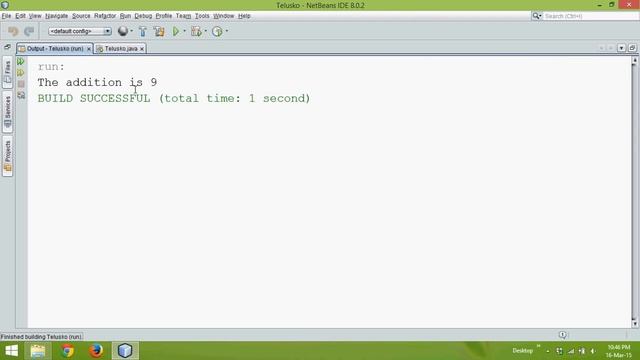
Task: Click 'Finished building Telusko (run)' status text
Action: tap(41, 337)
